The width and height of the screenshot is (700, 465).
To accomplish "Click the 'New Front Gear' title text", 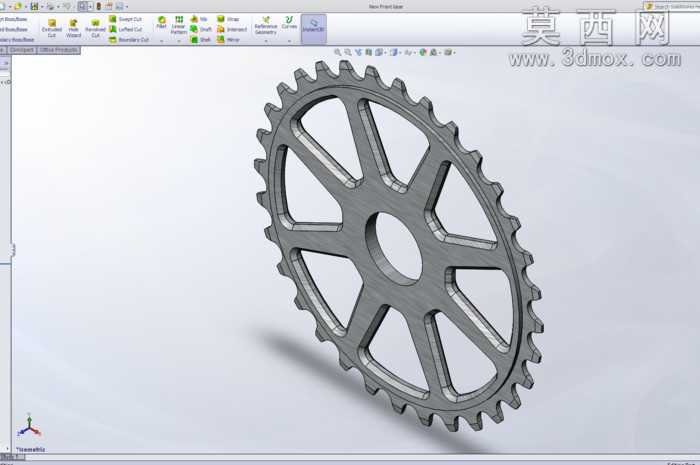I will tap(386, 6).
